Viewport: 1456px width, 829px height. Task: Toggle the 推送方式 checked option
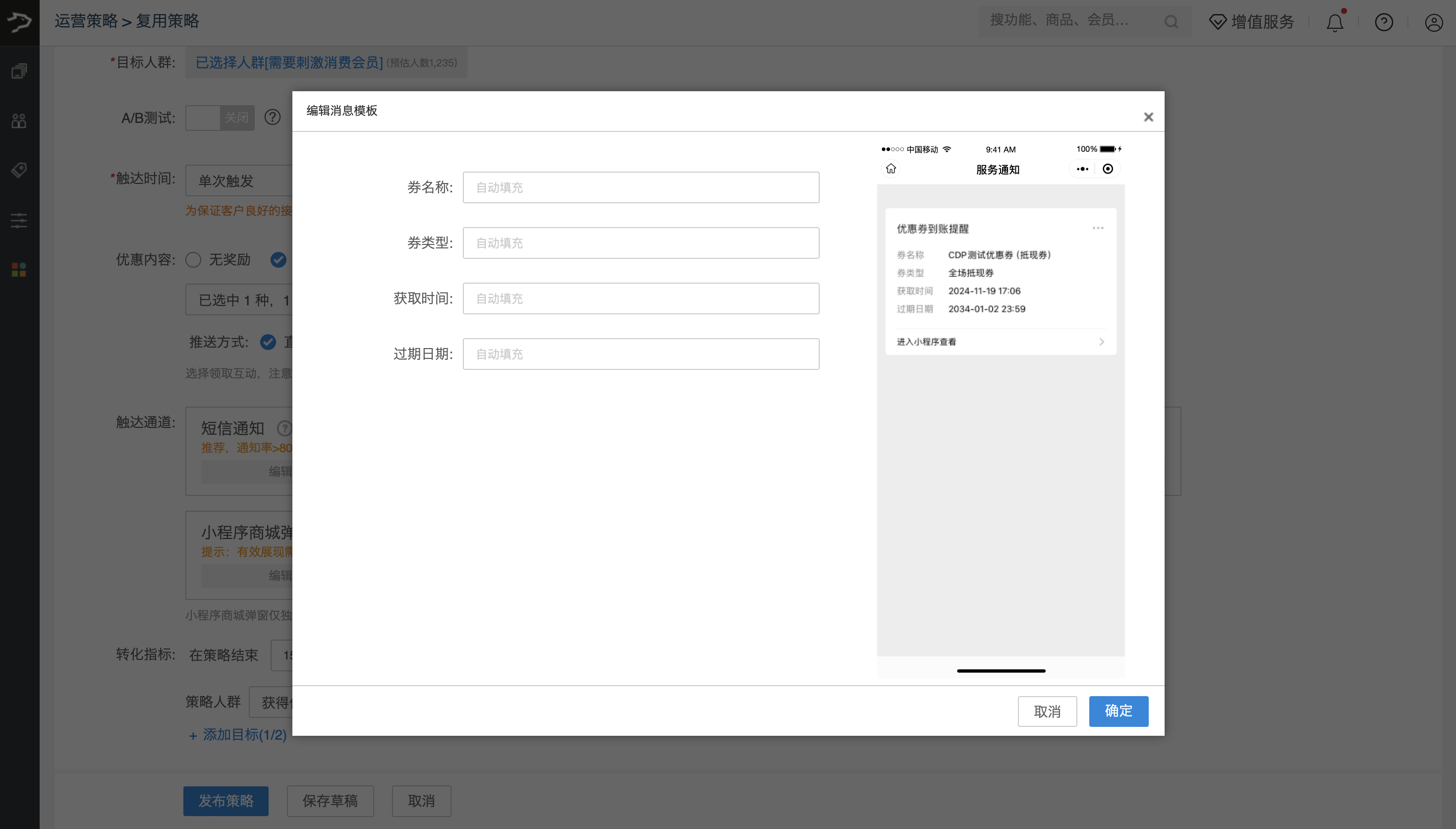[268, 342]
